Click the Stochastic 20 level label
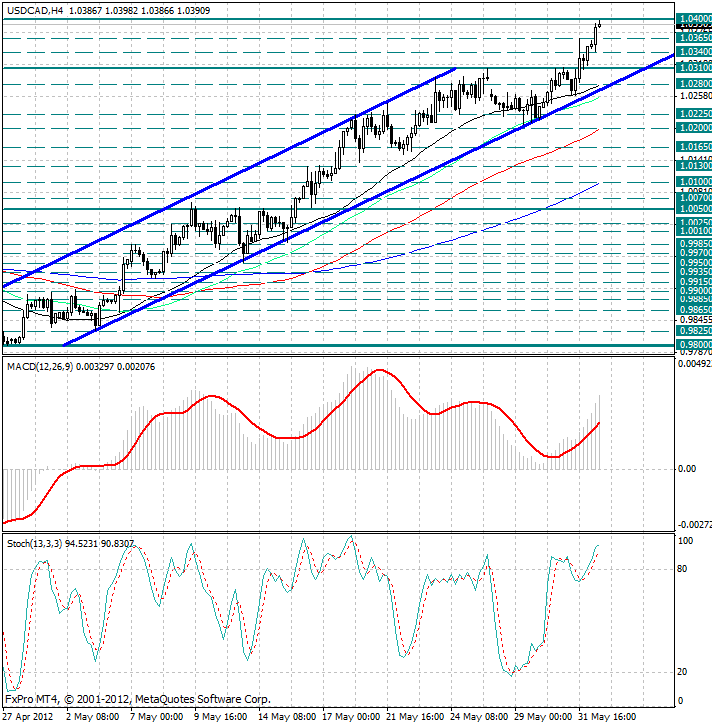Viewport: 712px width, 724px height. tap(682, 672)
